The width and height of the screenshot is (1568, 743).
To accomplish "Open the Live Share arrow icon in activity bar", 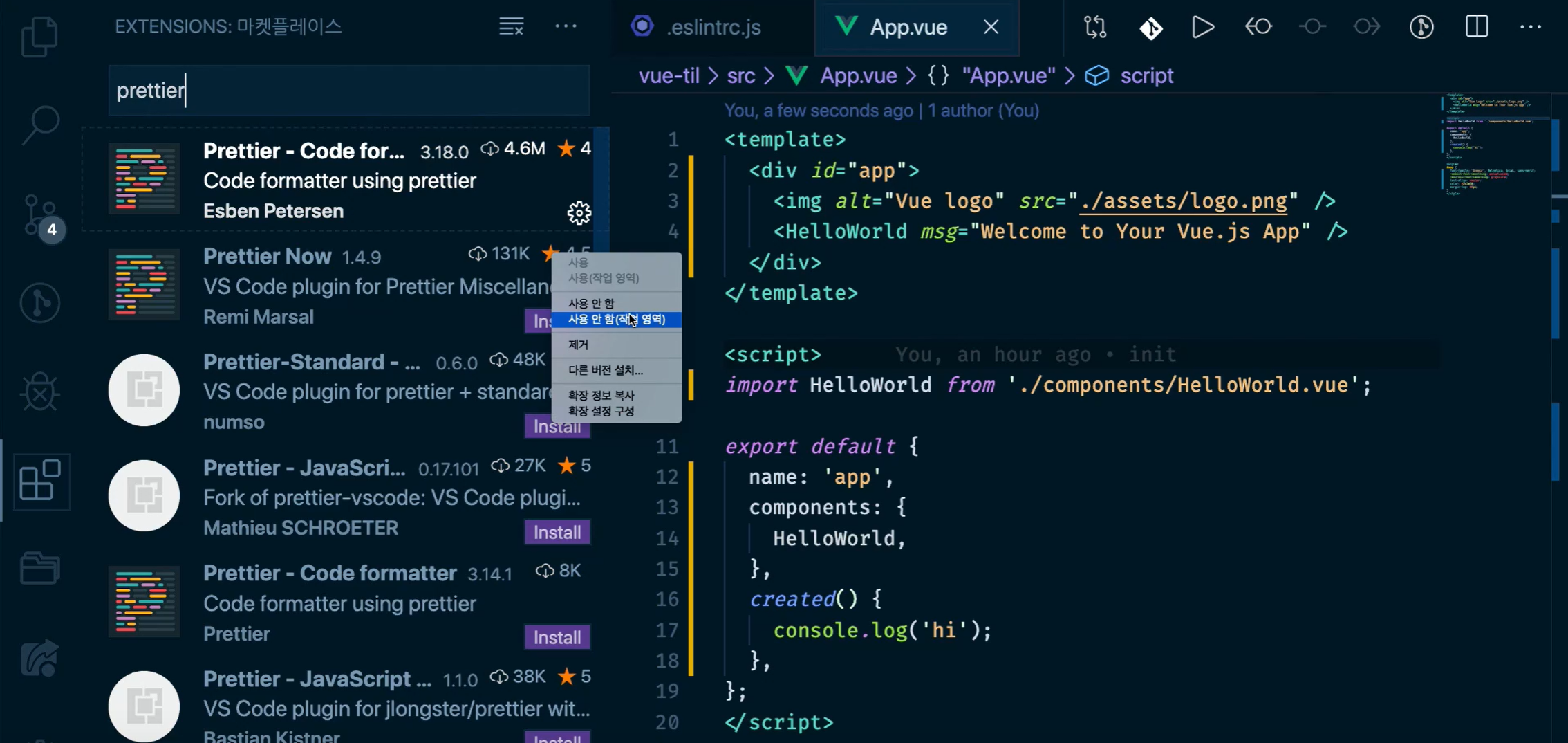I will 39,657.
